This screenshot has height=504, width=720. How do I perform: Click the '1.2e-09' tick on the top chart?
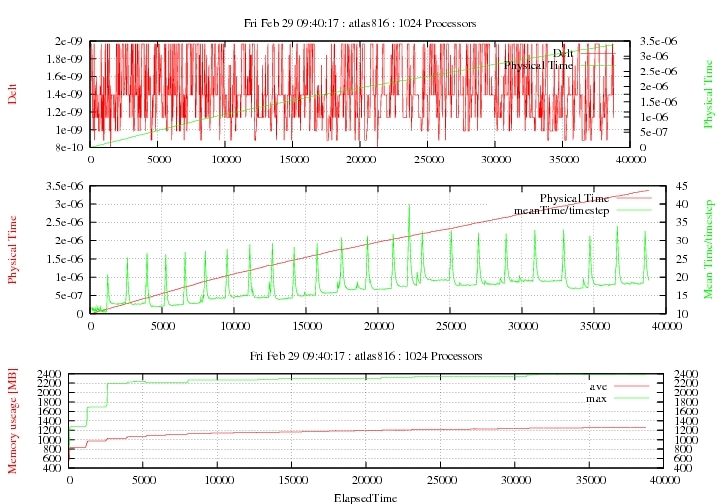coord(65,112)
